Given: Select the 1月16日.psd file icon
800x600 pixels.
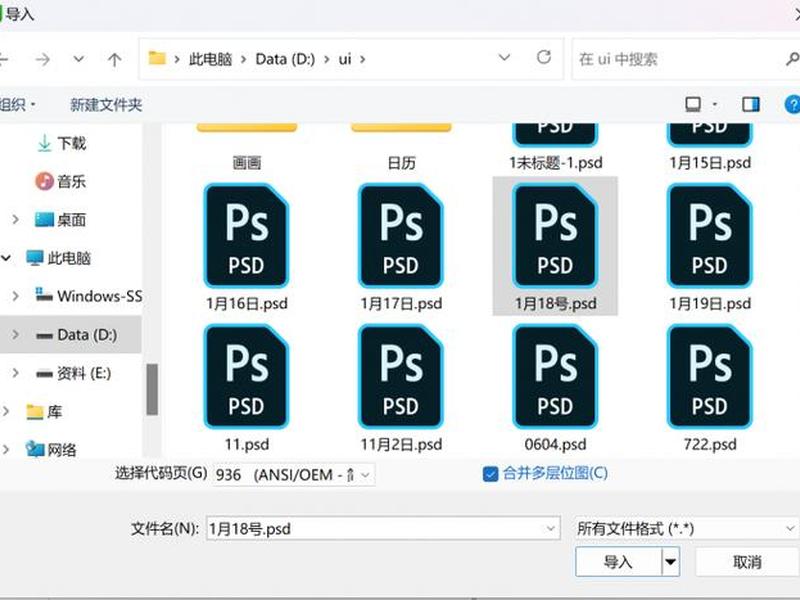Looking at the screenshot, I should tap(246, 236).
